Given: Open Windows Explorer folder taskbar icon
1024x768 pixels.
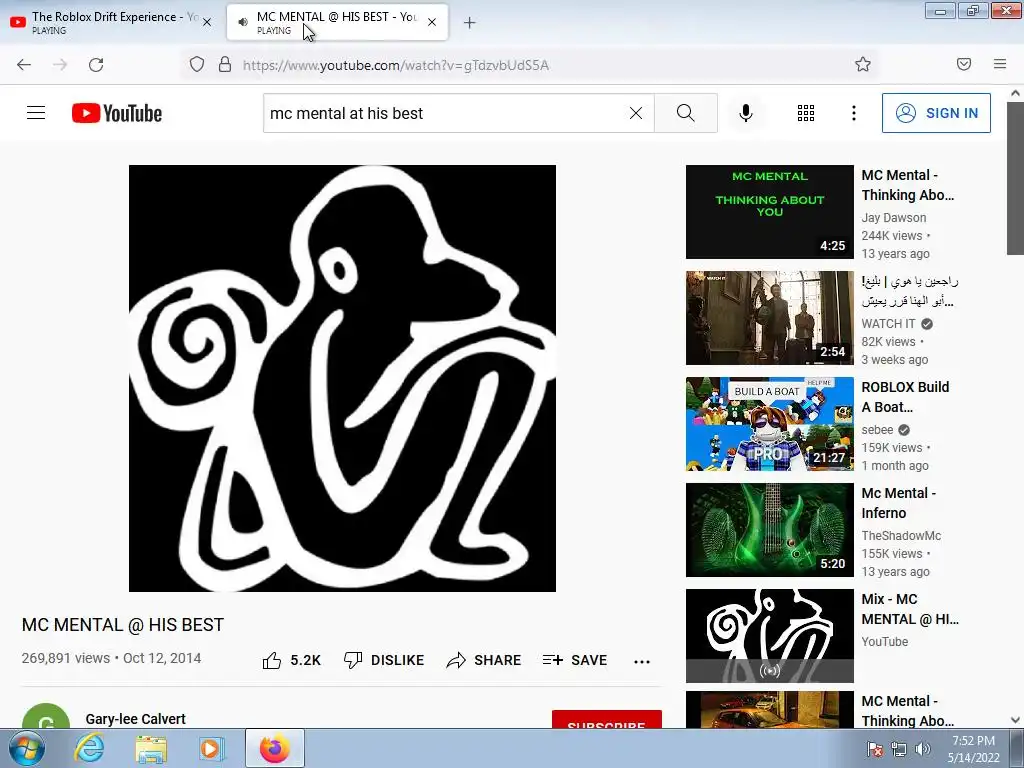Looking at the screenshot, I should point(150,749).
